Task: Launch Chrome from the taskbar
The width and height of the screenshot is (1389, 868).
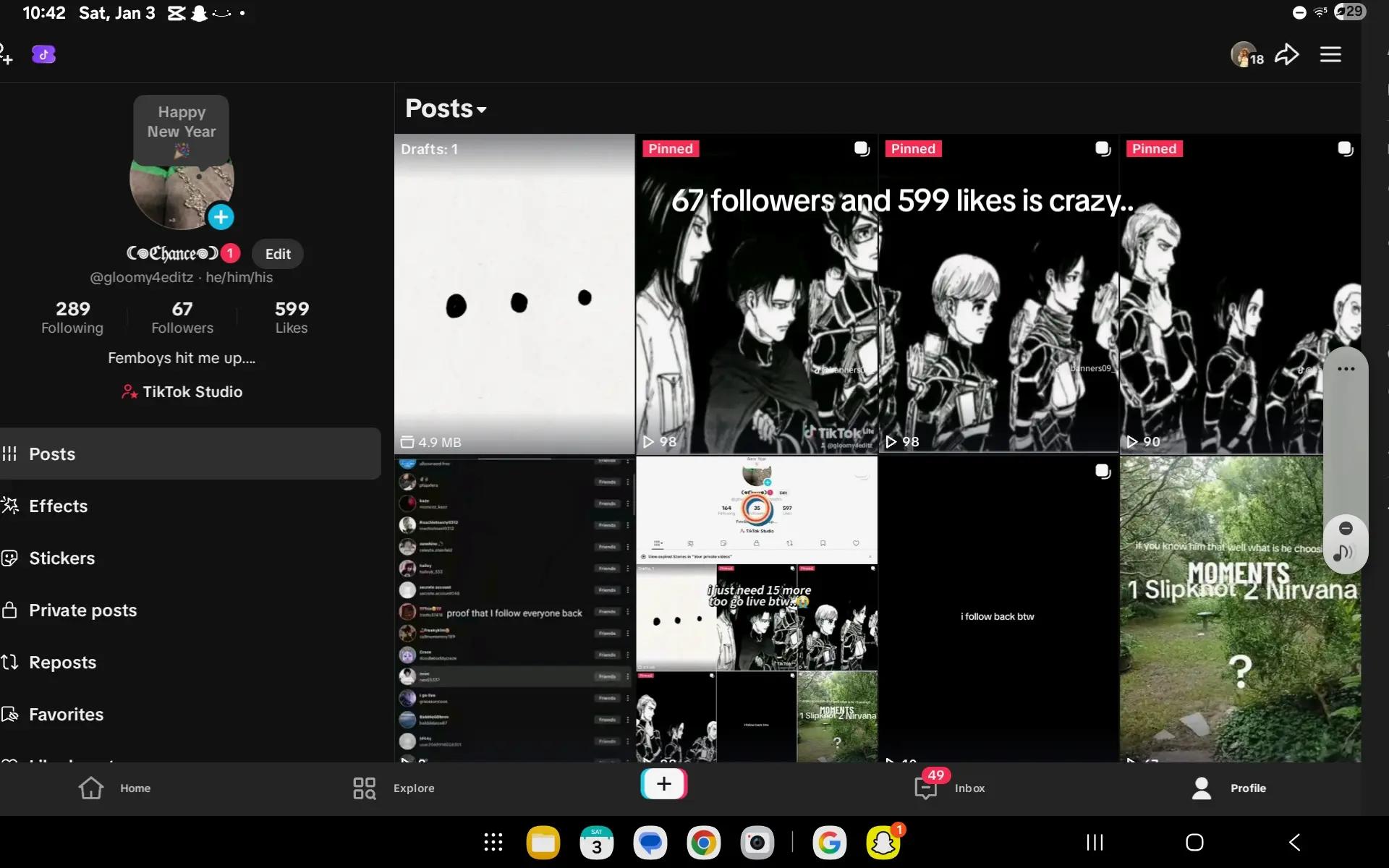Action: click(x=704, y=842)
